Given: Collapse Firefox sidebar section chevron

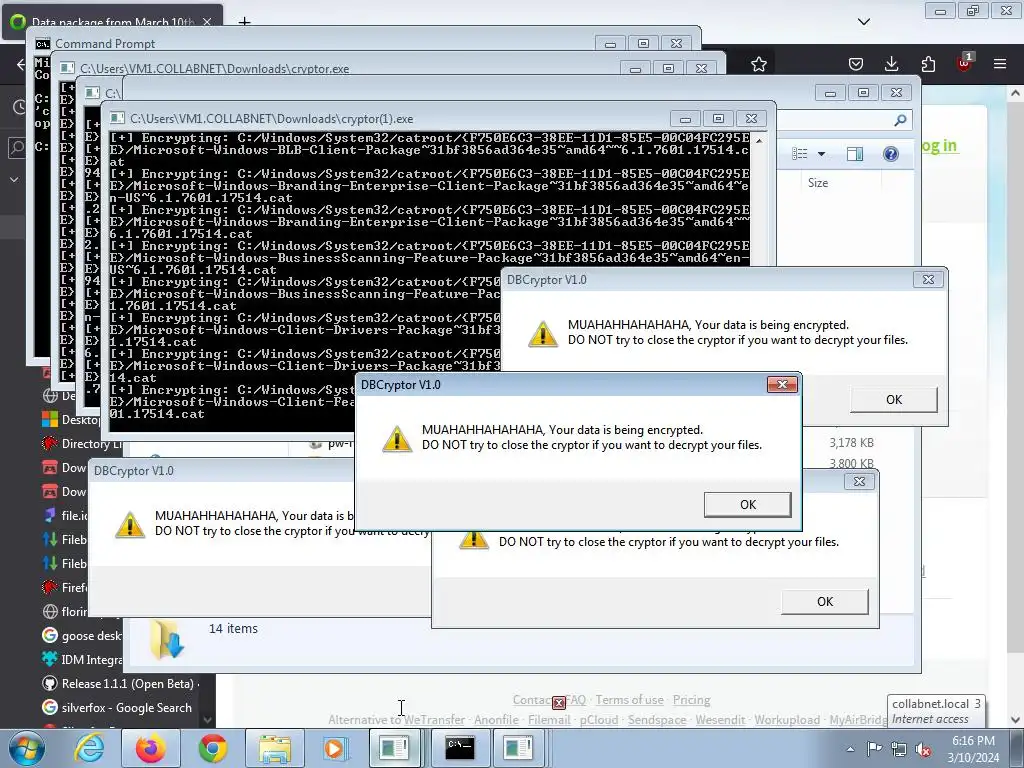Looking at the screenshot, I should point(14,179).
